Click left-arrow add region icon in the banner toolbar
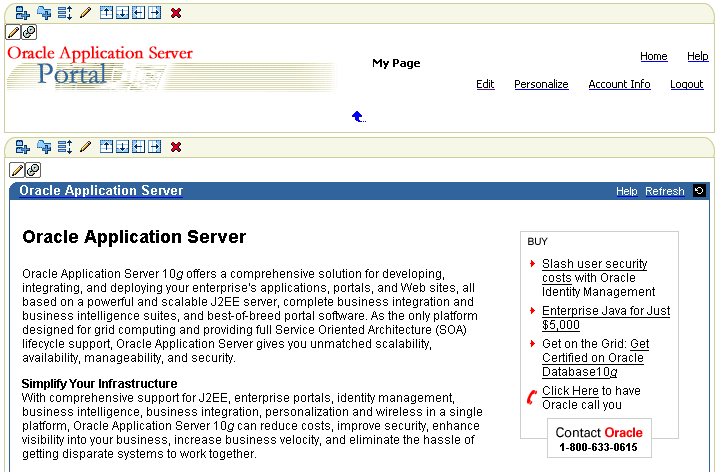Image resolution: width=716 pixels, height=472 pixels. pyautogui.click(x=138, y=13)
